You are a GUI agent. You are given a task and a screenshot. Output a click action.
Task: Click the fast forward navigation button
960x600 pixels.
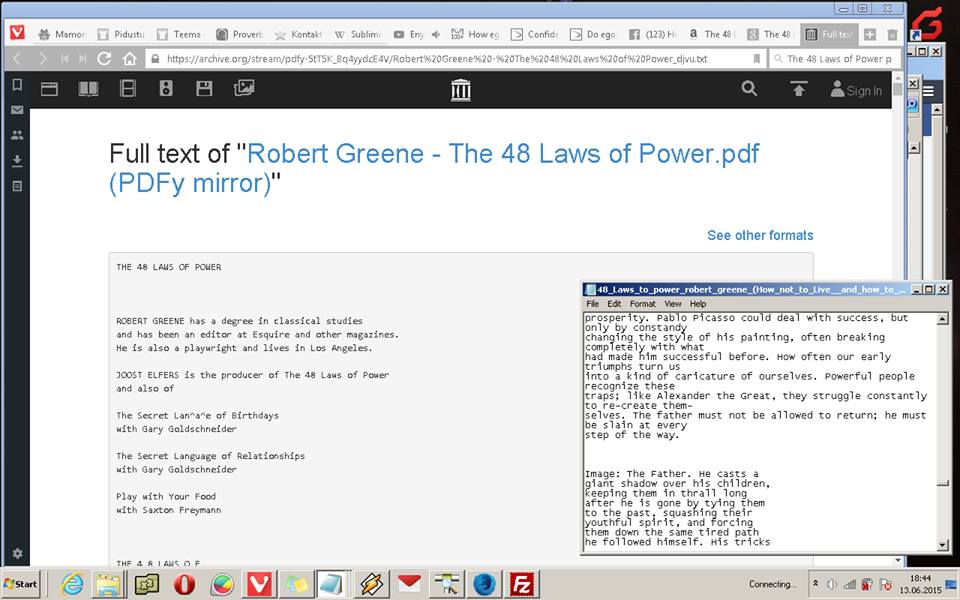click(83, 59)
